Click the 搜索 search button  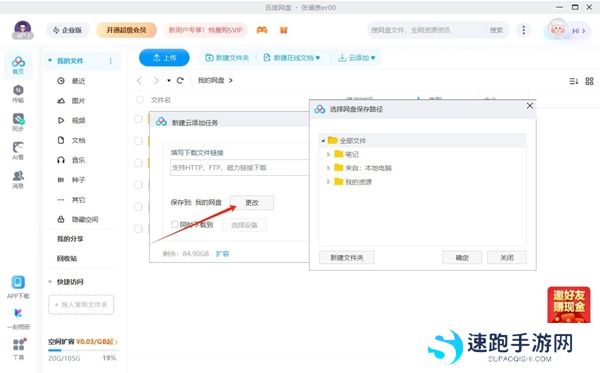(496, 30)
